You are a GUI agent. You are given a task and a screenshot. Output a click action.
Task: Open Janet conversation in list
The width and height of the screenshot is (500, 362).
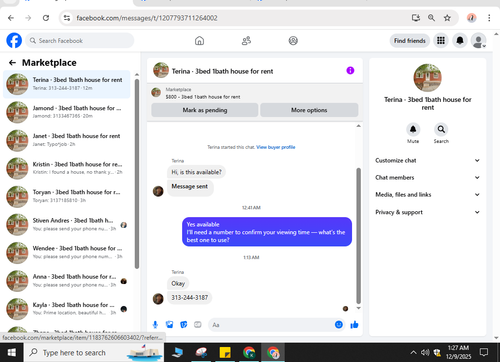click(67, 140)
